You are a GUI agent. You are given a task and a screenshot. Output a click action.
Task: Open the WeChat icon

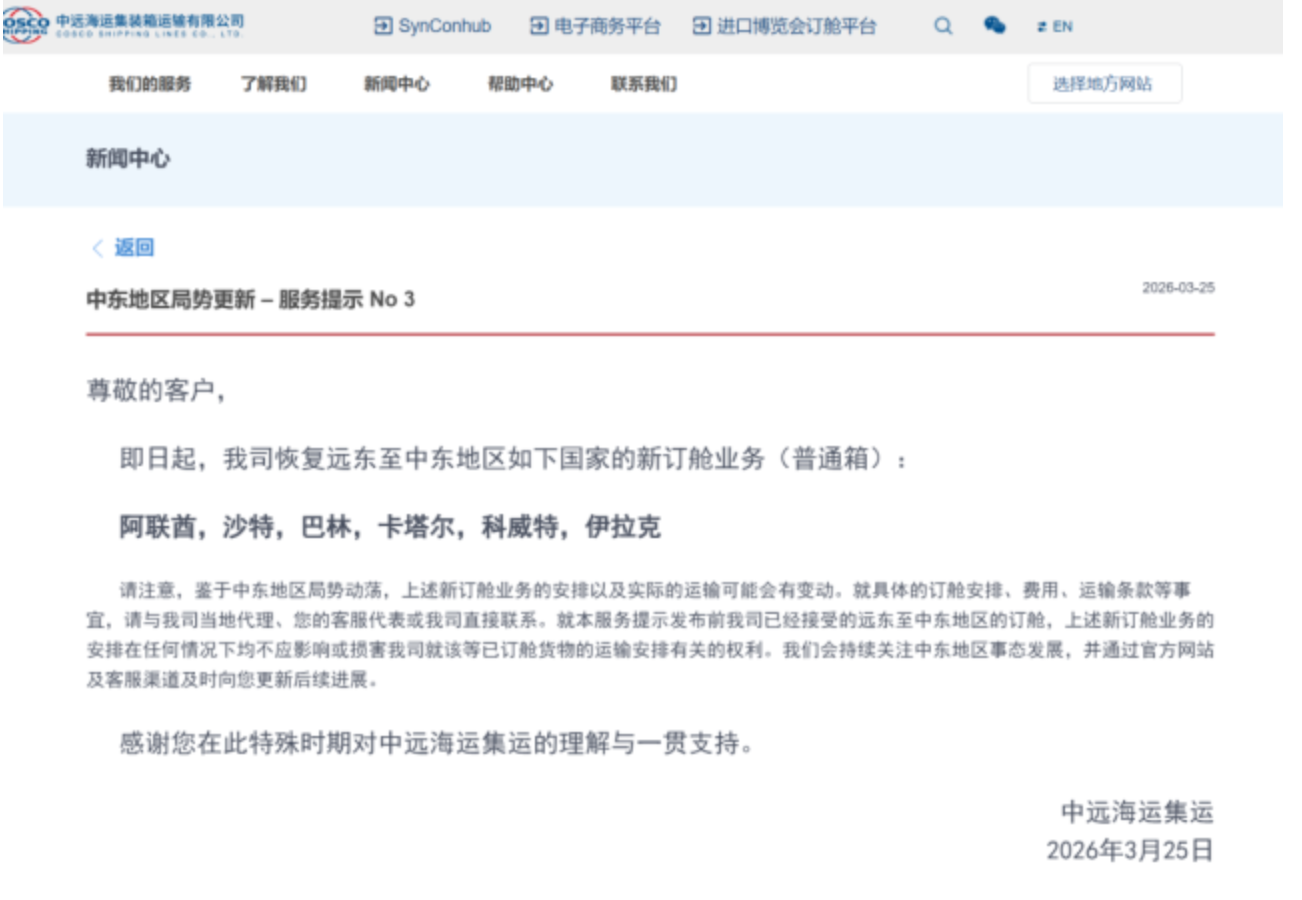coord(994,26)
